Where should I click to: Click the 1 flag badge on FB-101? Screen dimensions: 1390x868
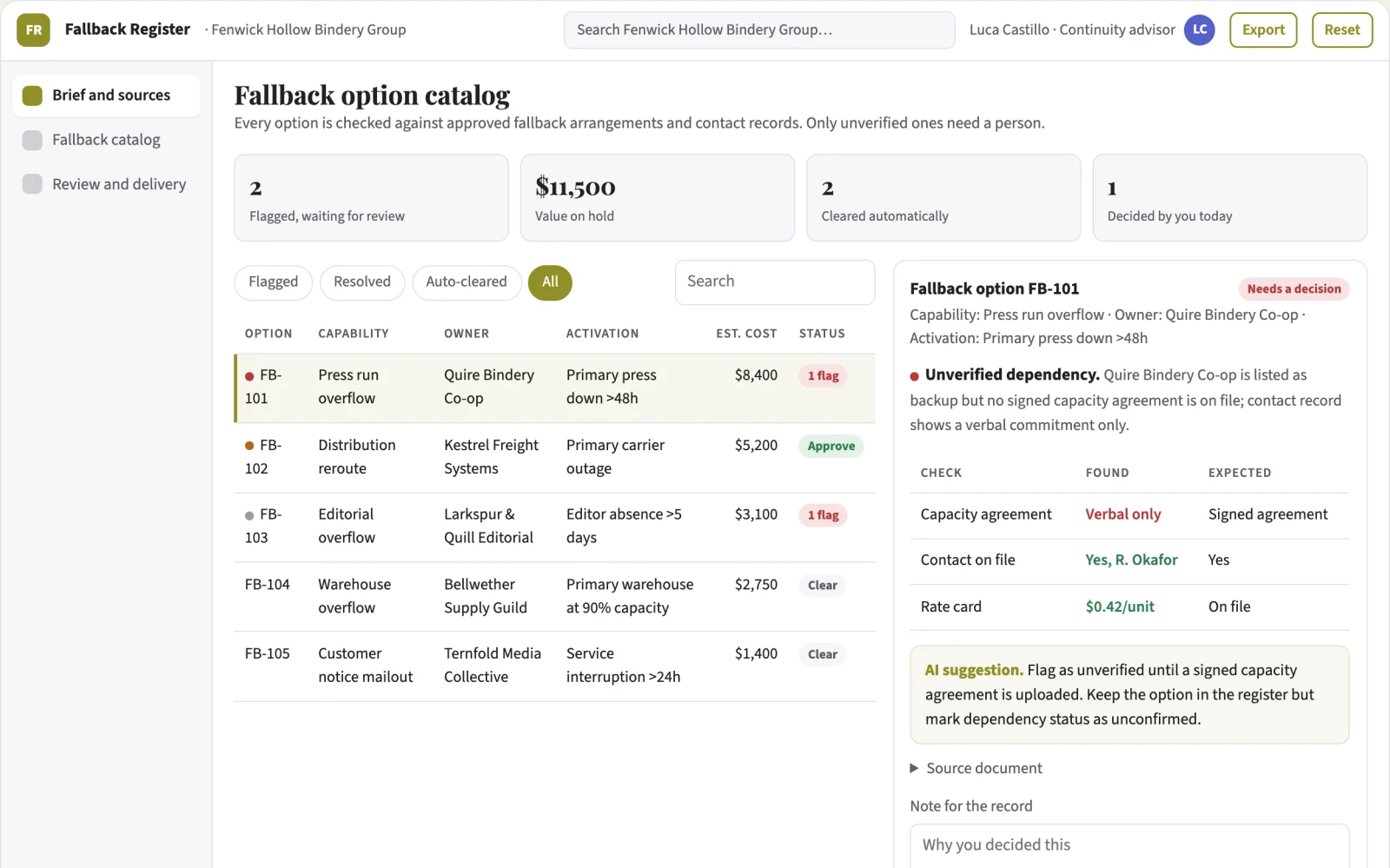pos(823,376)
